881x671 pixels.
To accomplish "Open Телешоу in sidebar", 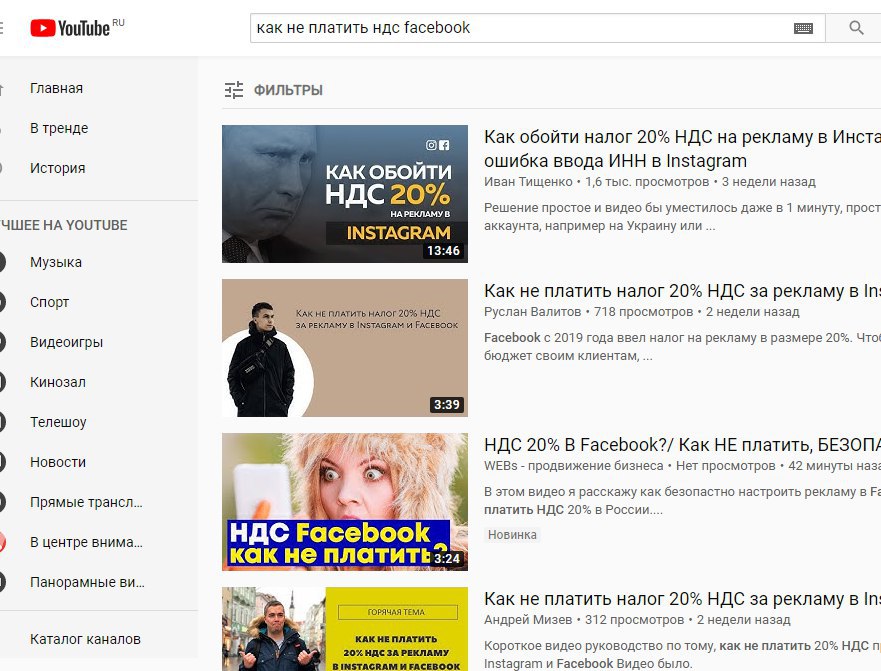I will pyautogui.click(x=58, y=422).
